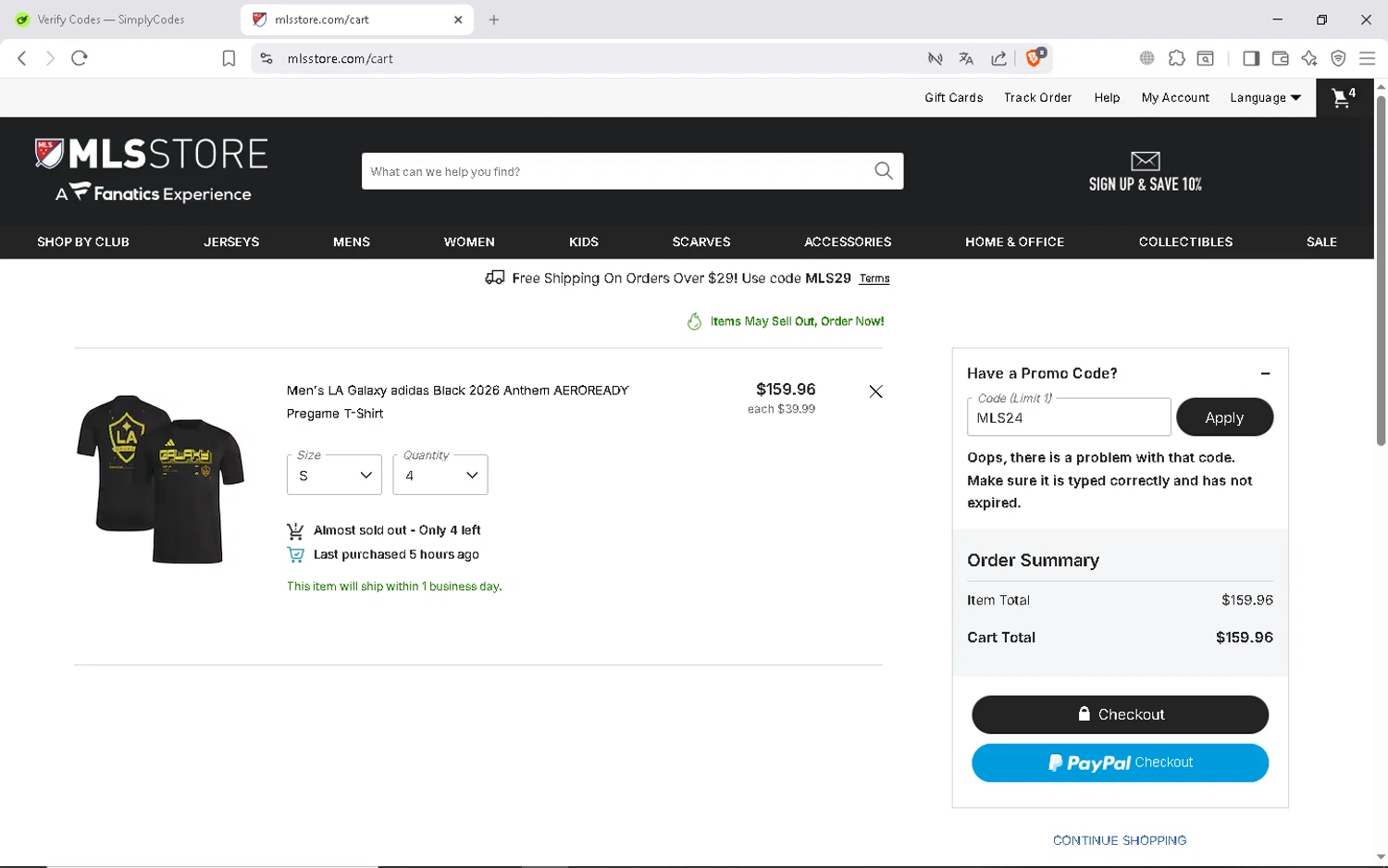The height and width of the screenshot is (868, 1388).
Task: Open the Home & Office menu
Action: click(x=1015, y=242)
